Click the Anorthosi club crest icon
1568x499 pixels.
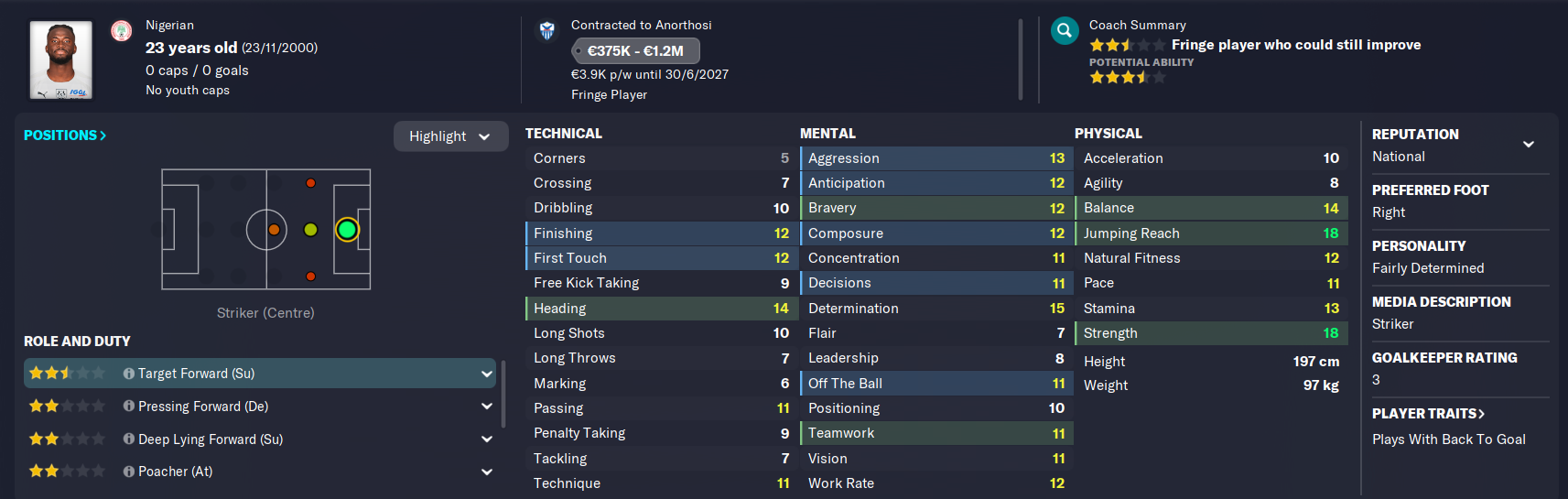point(546,31)
